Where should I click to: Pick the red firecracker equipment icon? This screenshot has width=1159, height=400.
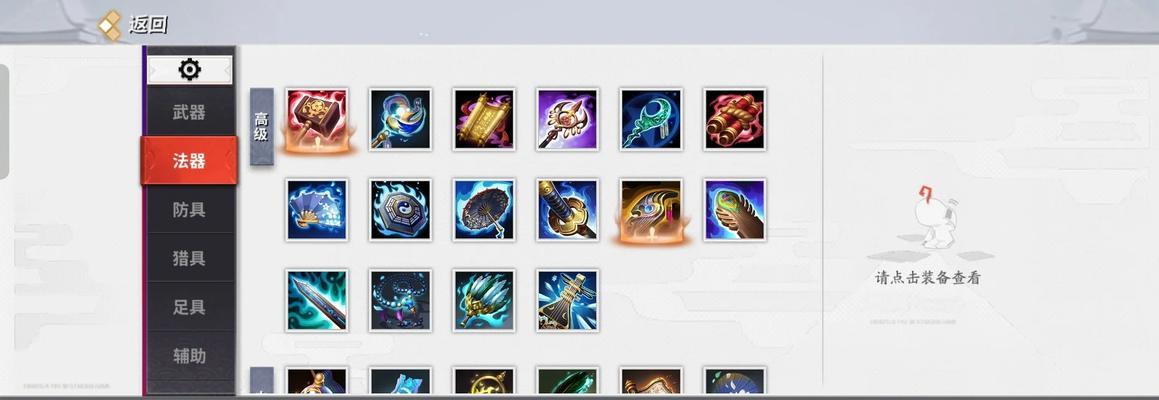click(735, 120)
